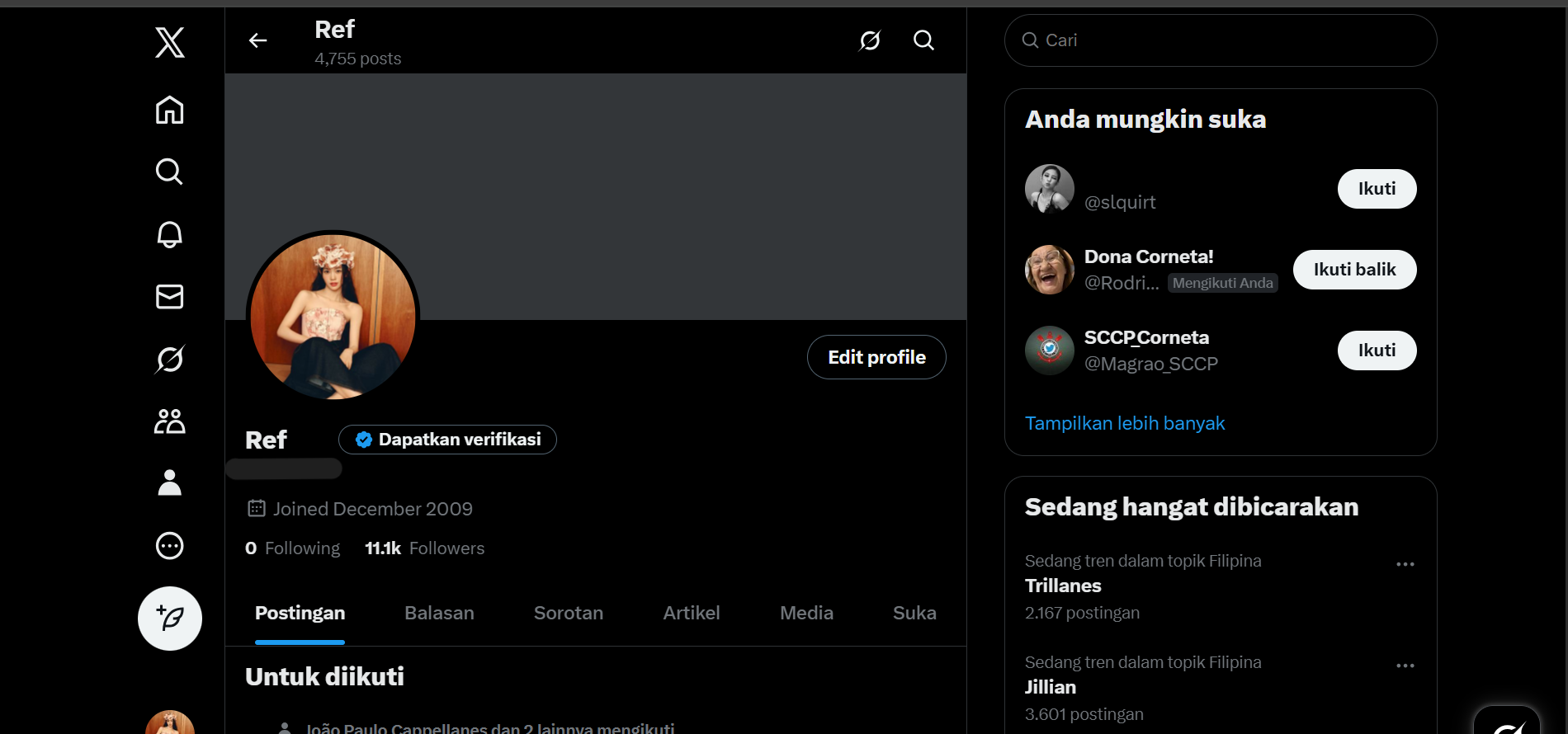Click Grok icon in profile header
The height and width of the screenshot is (734, 1568).
[870, 40]
